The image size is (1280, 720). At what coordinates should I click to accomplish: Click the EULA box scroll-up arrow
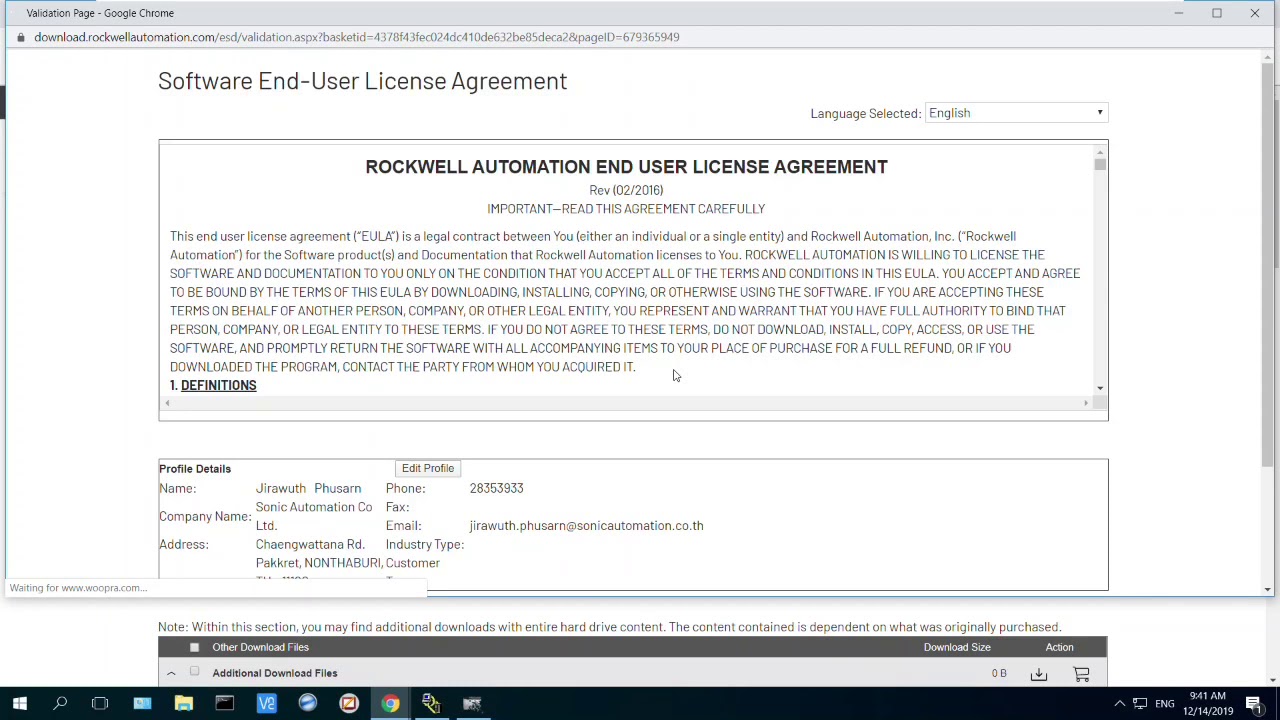click(1100, 151)
